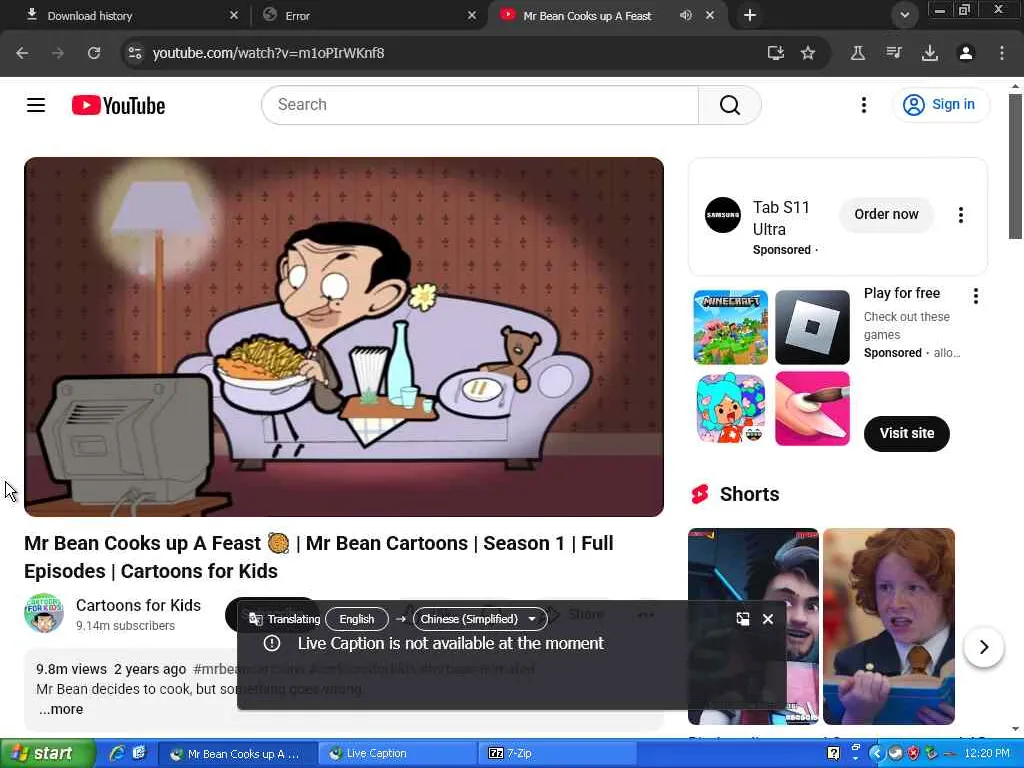
Task: Show next Shorts with right chevron
Action: coord(984,647)
